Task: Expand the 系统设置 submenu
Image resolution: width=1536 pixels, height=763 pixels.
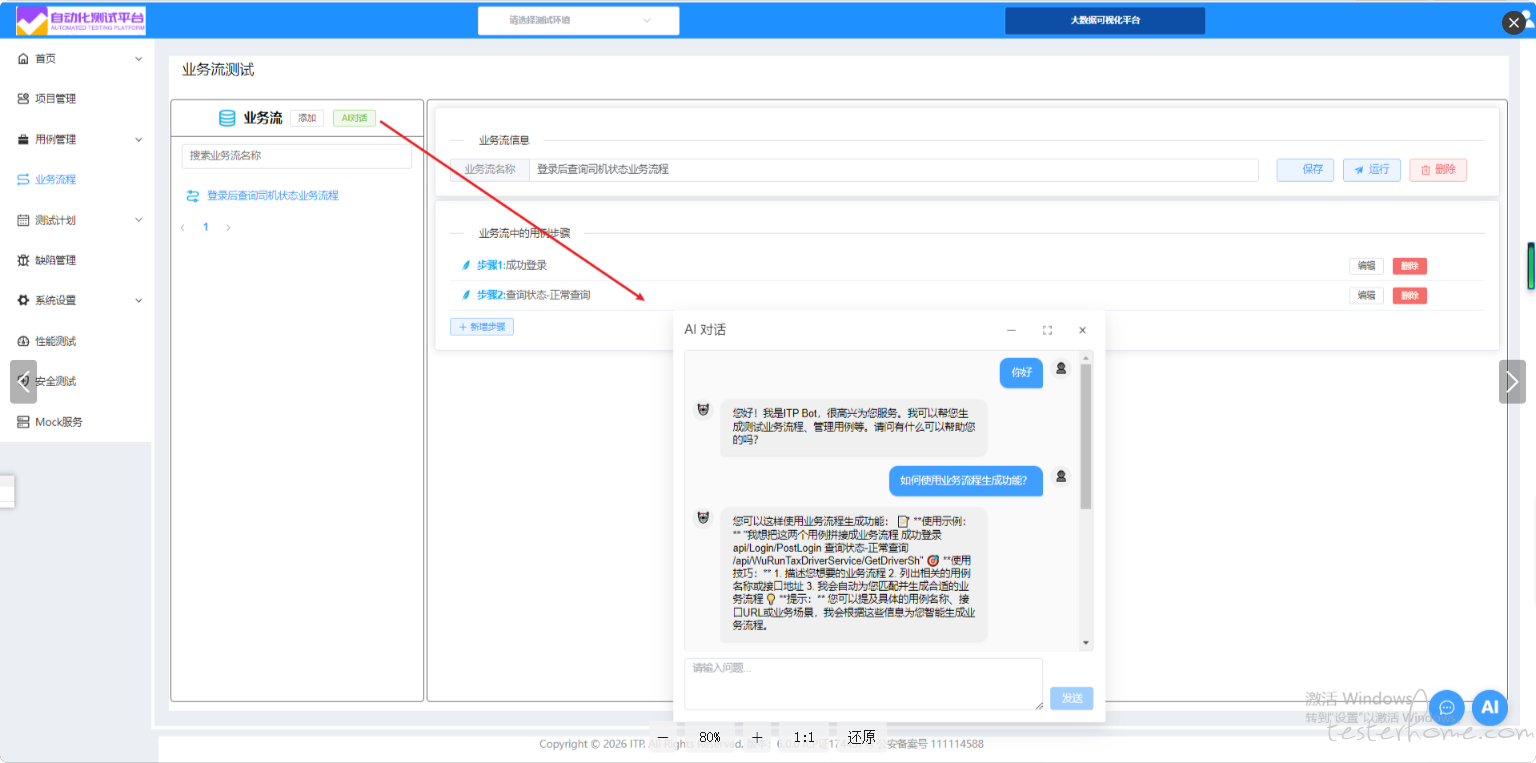Action: [x=138, y=300]
